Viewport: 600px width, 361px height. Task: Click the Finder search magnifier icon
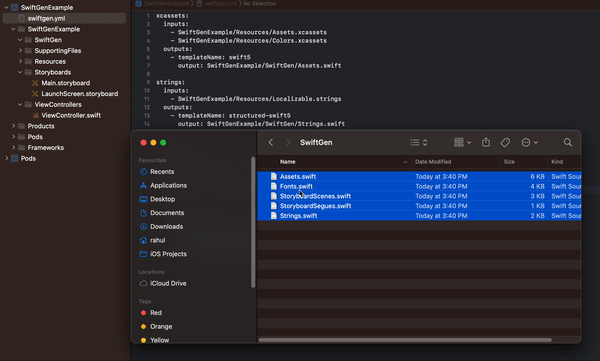(x=567, y=142)
